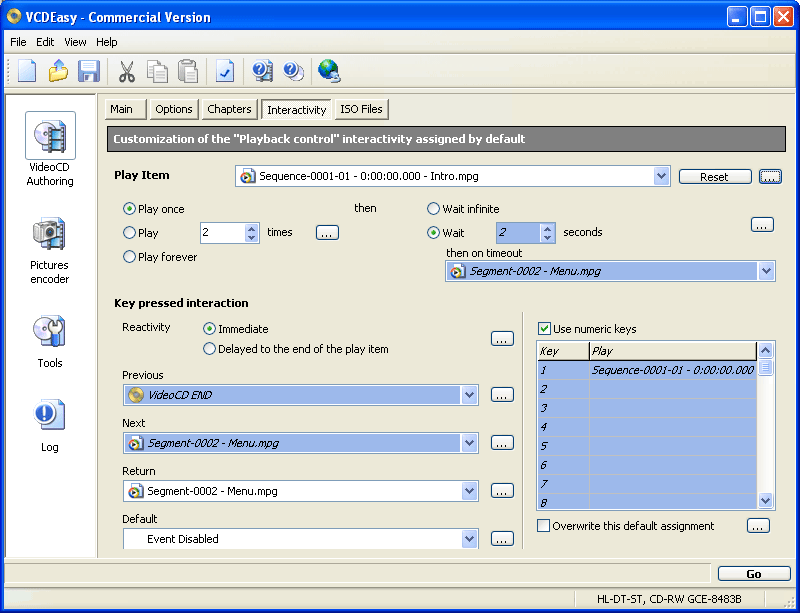The width and height of the screenshot is (800, 613).
Task: Select Delayed to the end of play item
Action: [x=209, y=349]
